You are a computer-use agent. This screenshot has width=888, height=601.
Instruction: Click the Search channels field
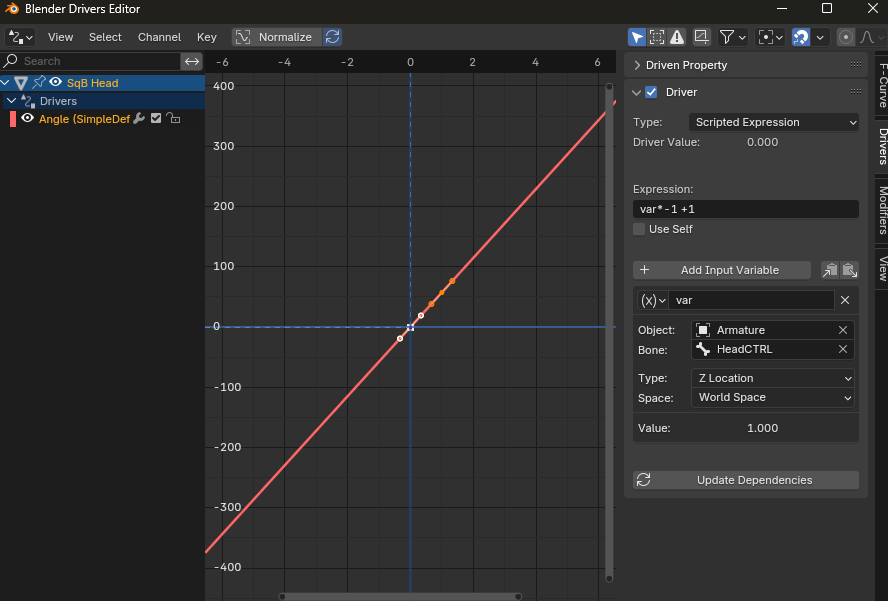tap(91, 61)
